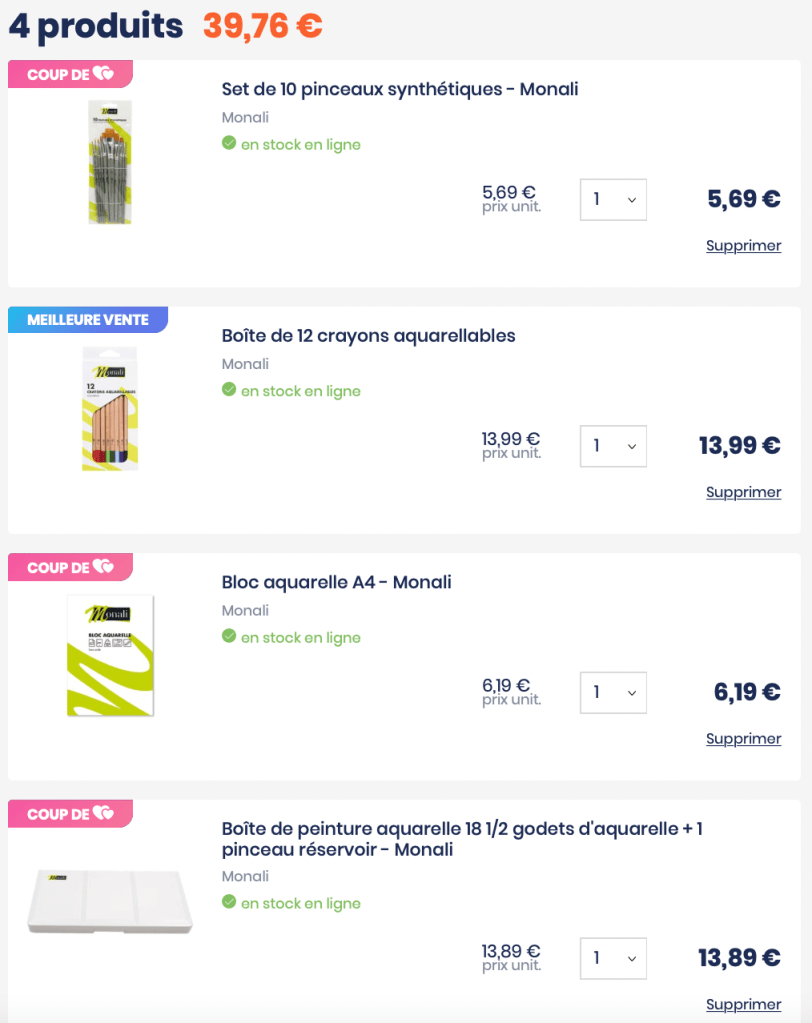Viewport: 812px width, 1023px height.
Task: Delete Bloc aquarelle A4 from the cart
Action: tap(743, 739)
